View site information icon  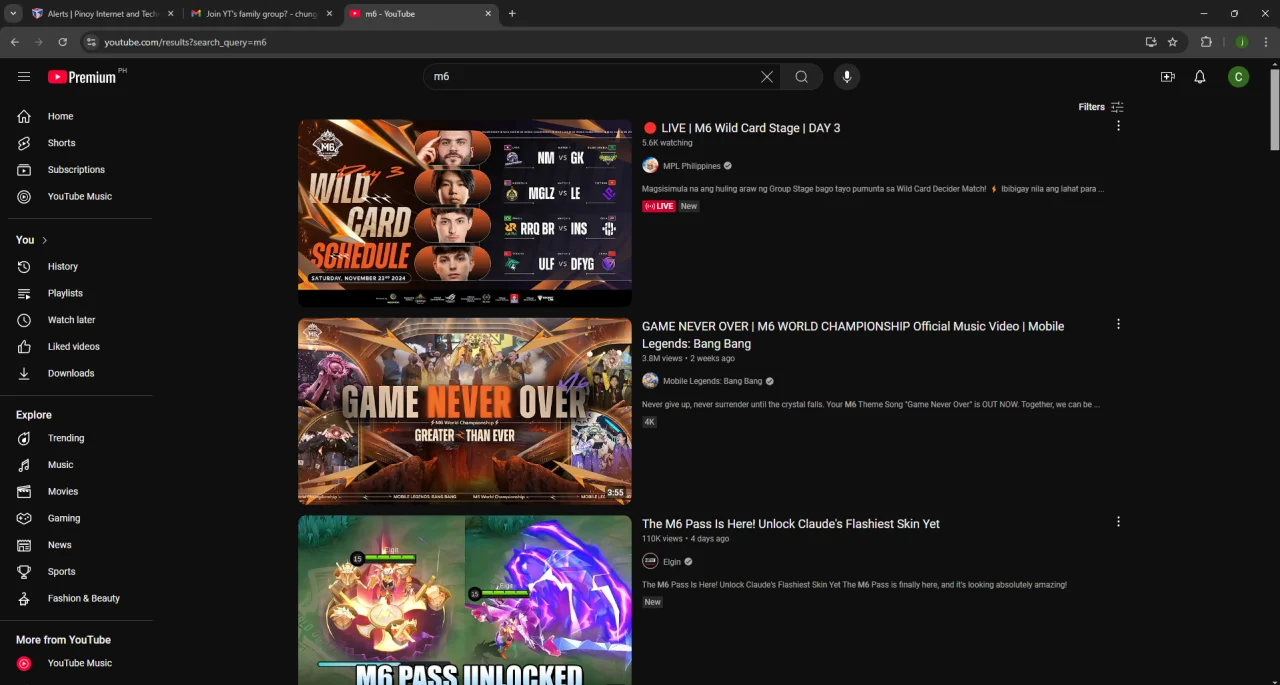pyautogui.click(x=91, y=42)
